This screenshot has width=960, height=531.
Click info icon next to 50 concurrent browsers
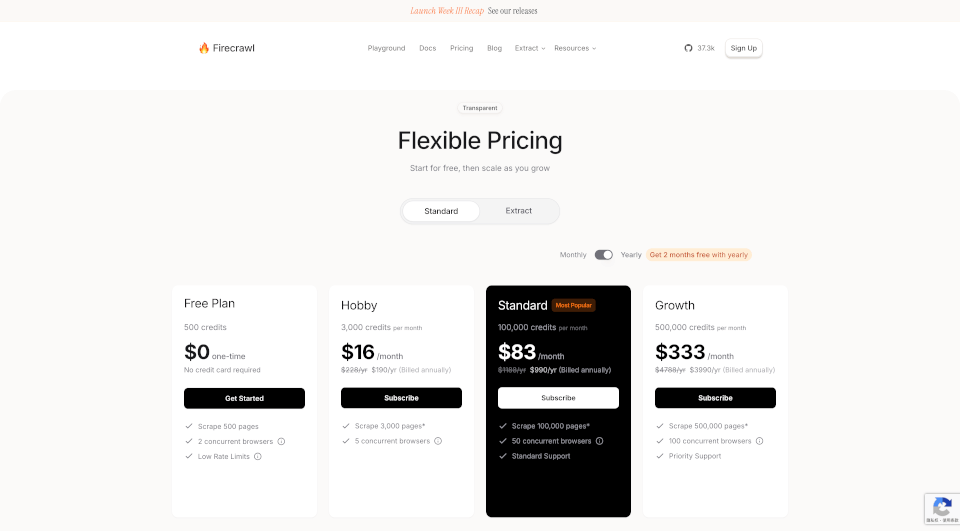(x=599, y=441)
